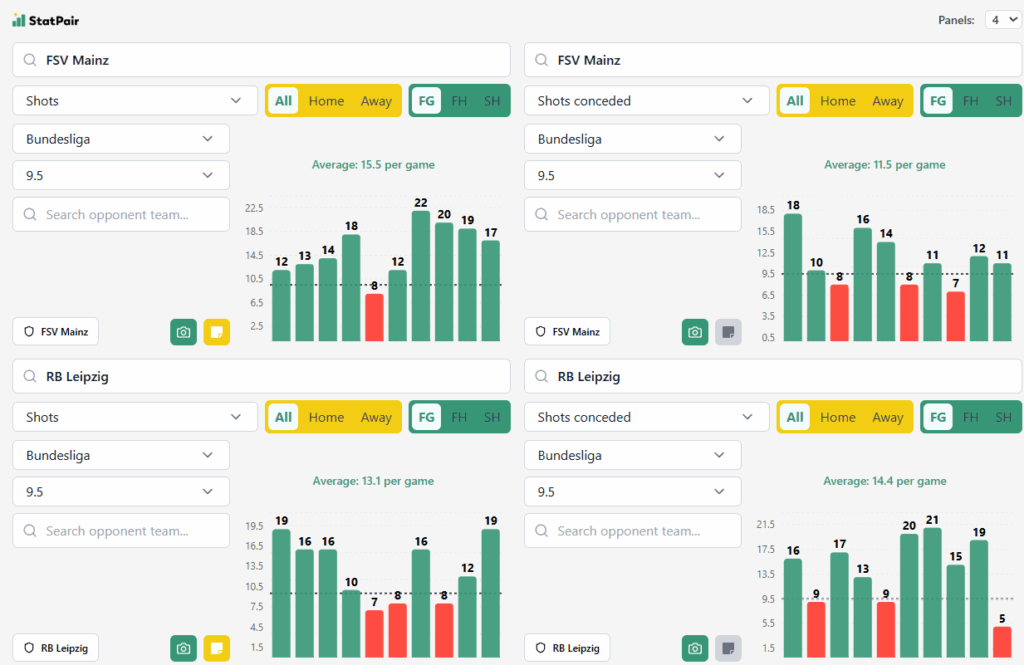This screenshot has width=1024, height=665.
Task: Open grey note on RB Leipzig Shots conceded panel
Action: [728, 648]
